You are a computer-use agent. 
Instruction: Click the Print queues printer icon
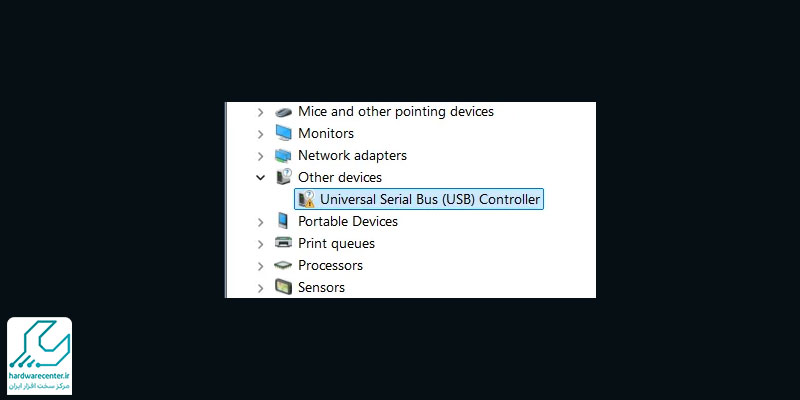[x=283, y=243]
